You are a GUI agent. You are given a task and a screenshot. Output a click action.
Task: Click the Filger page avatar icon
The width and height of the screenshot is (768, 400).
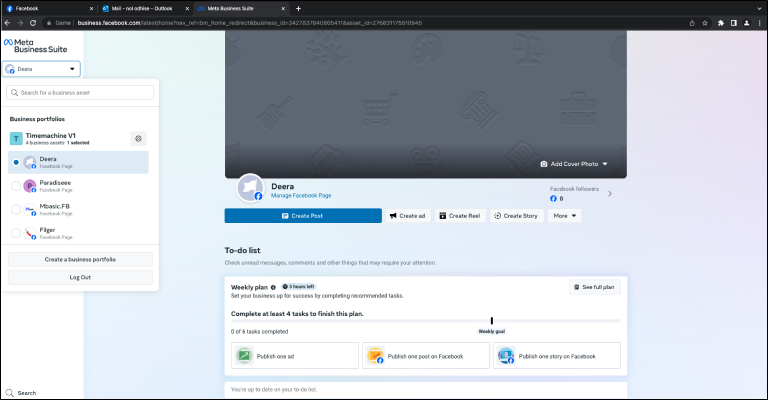coord(30,233)
